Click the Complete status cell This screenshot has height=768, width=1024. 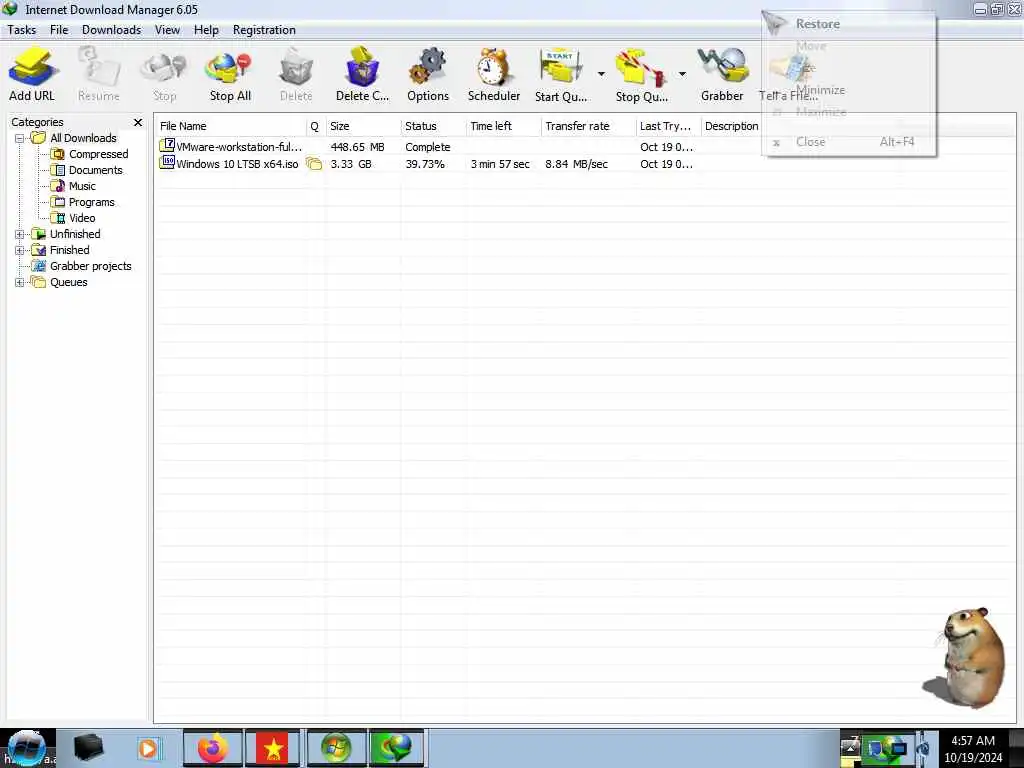428,148
